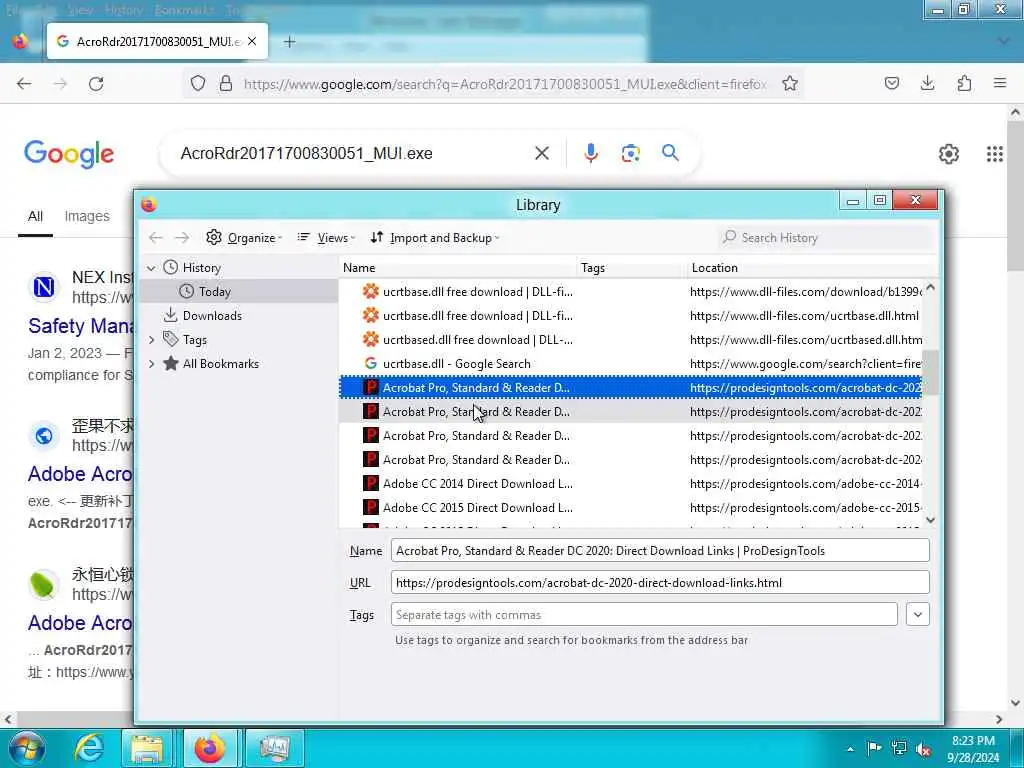This screenshot has width=1024, height=768.
Task: Click the URL text field
Action: (x=660, y=583)
